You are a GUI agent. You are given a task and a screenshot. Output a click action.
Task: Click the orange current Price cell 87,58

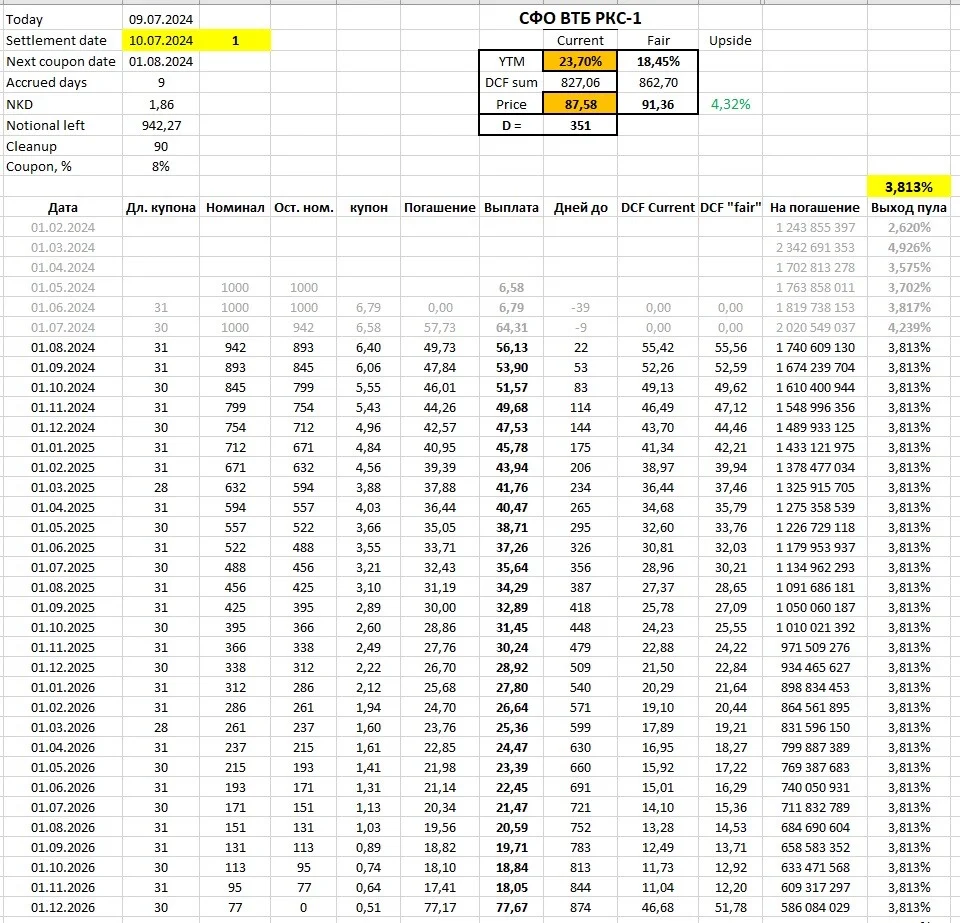coord(580,105)
